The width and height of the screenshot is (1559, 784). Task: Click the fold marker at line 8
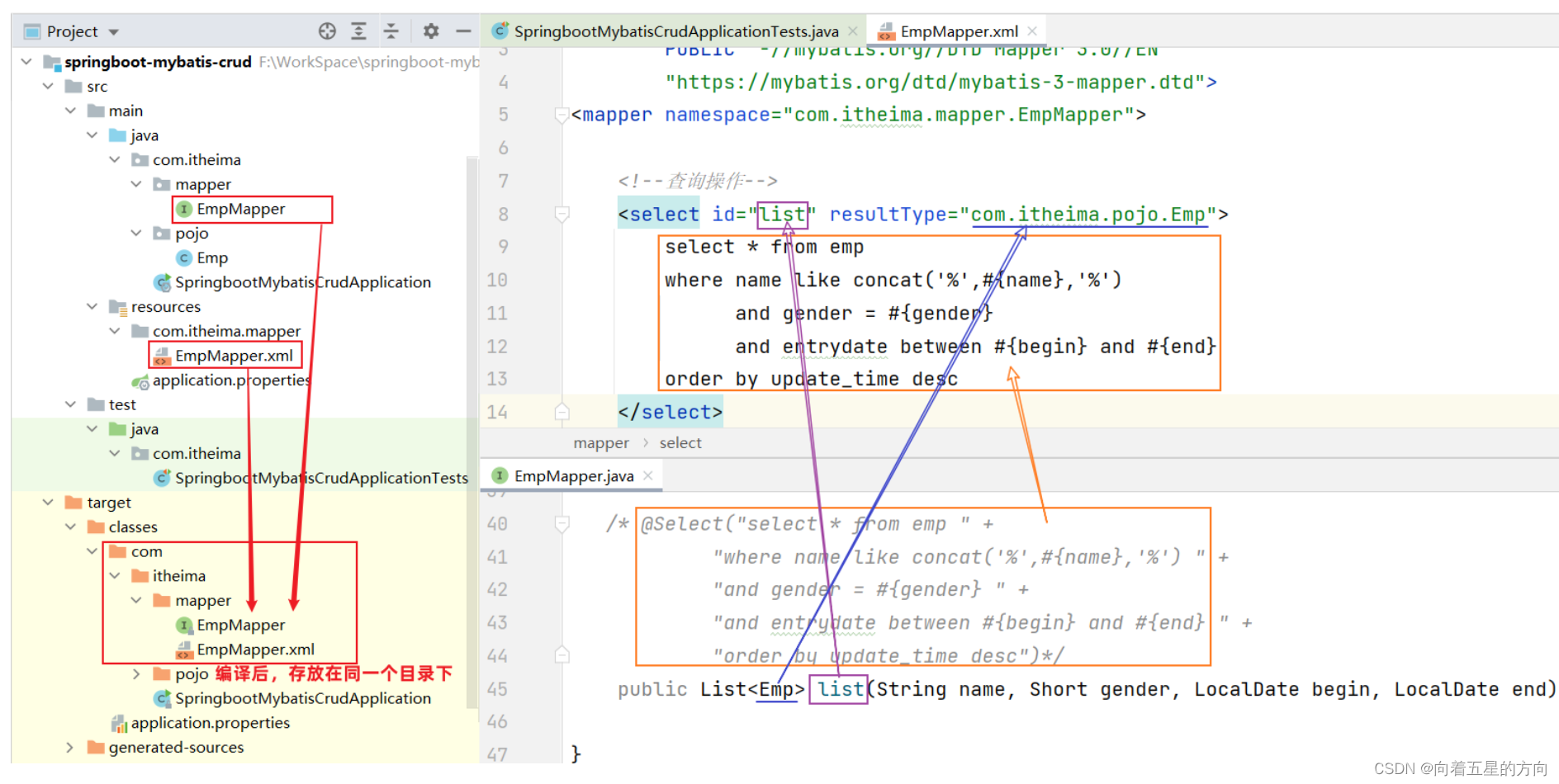(562, 215)
